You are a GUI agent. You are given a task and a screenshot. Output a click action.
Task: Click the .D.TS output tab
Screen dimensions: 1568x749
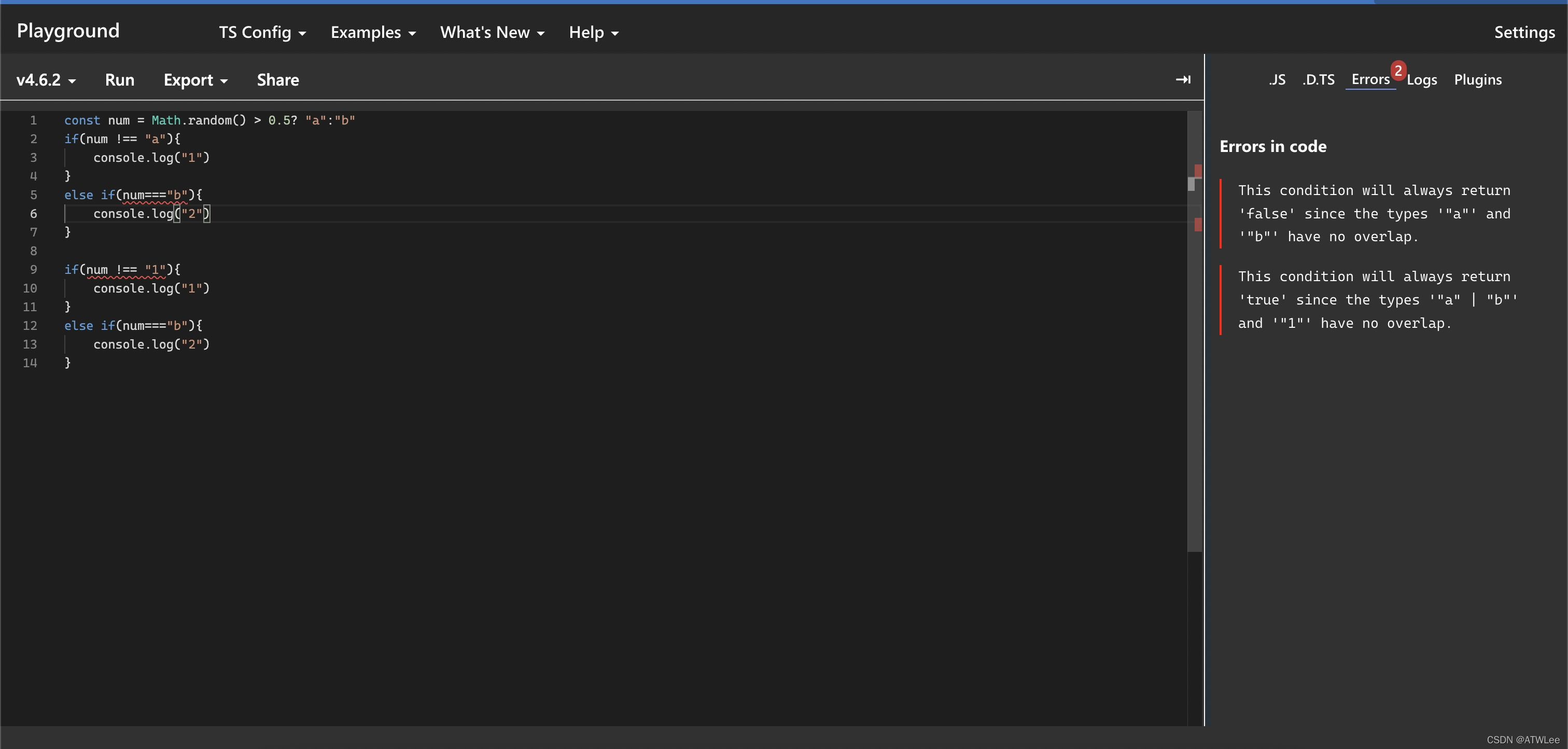1318,79
